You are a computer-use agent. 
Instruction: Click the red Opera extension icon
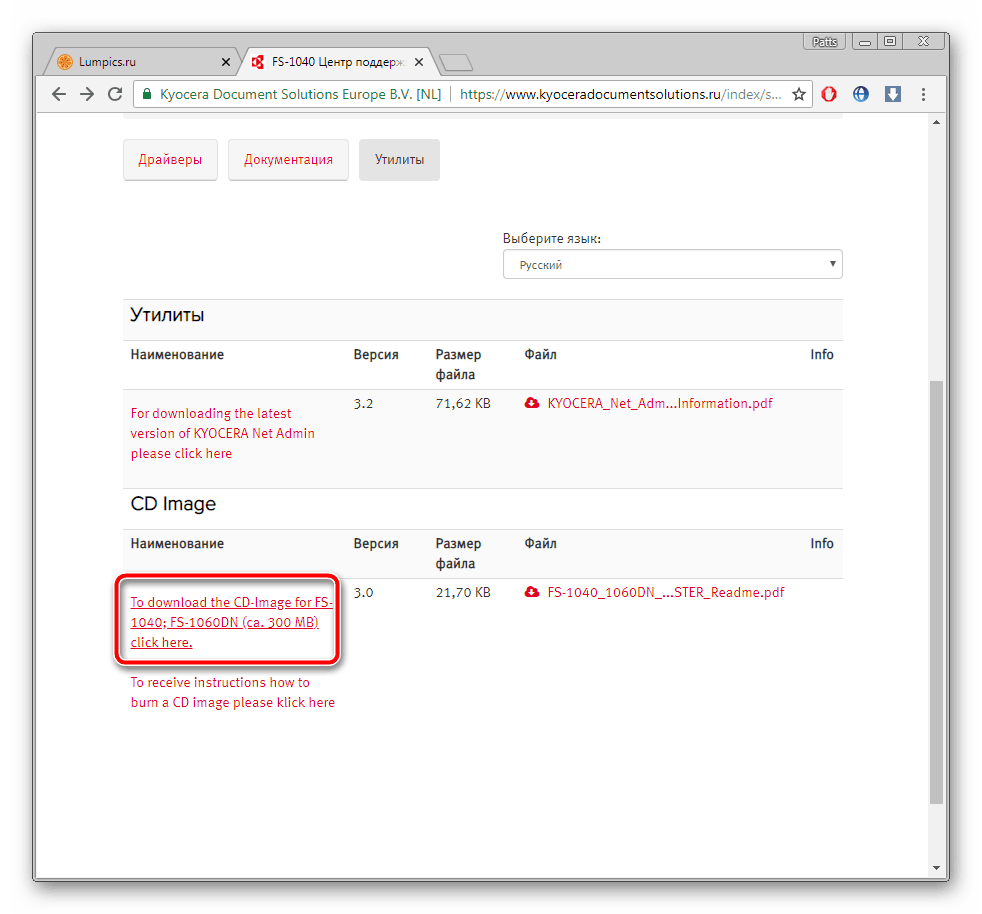[x=829, y=94]
